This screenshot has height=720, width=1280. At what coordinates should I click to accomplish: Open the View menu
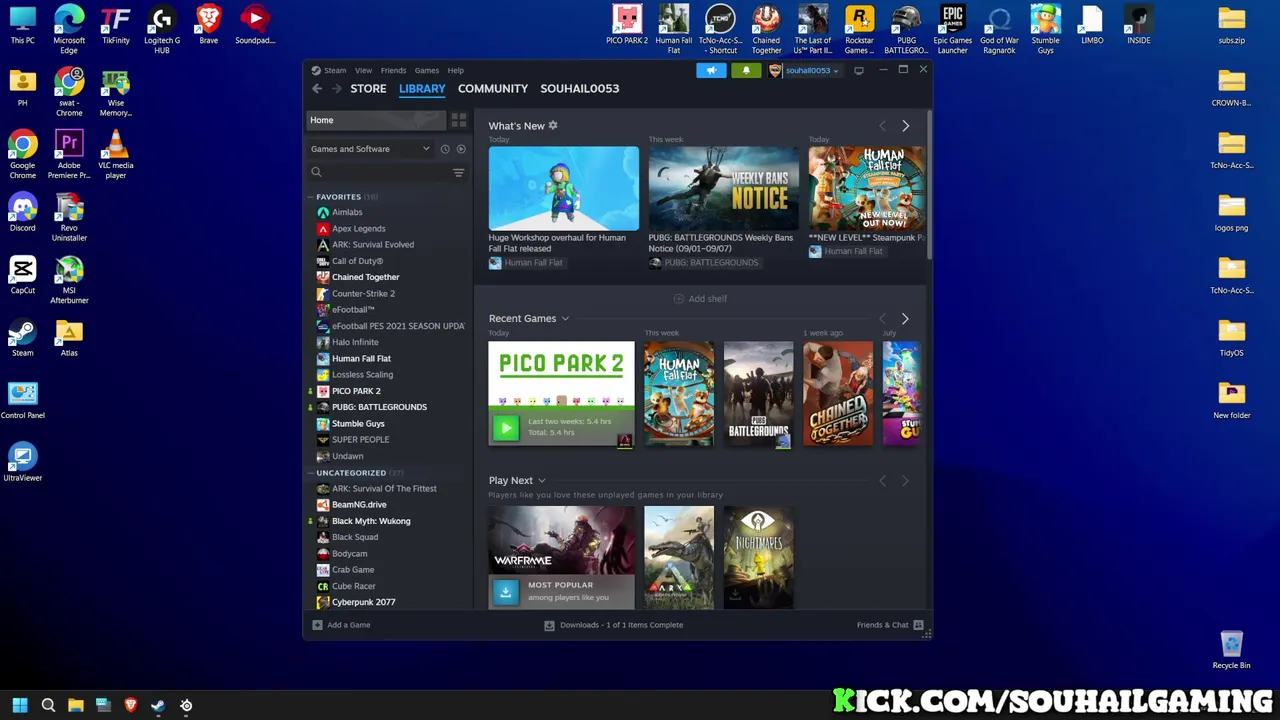pos(363,70)
